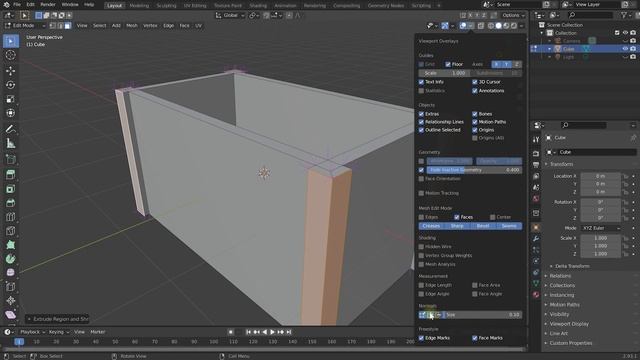The width and height of the screenshot is (640, 360).
Task: Select the Cursor tool
Action: click(11, 55)
